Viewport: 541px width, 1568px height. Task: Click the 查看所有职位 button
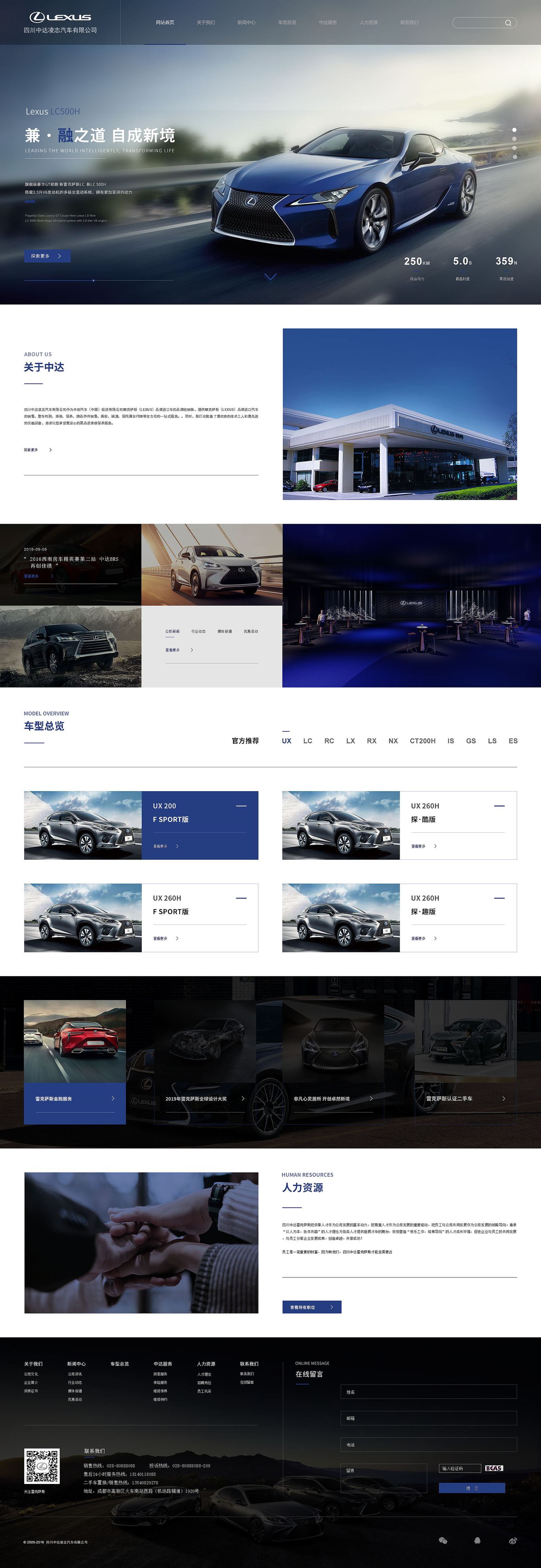312,1307
